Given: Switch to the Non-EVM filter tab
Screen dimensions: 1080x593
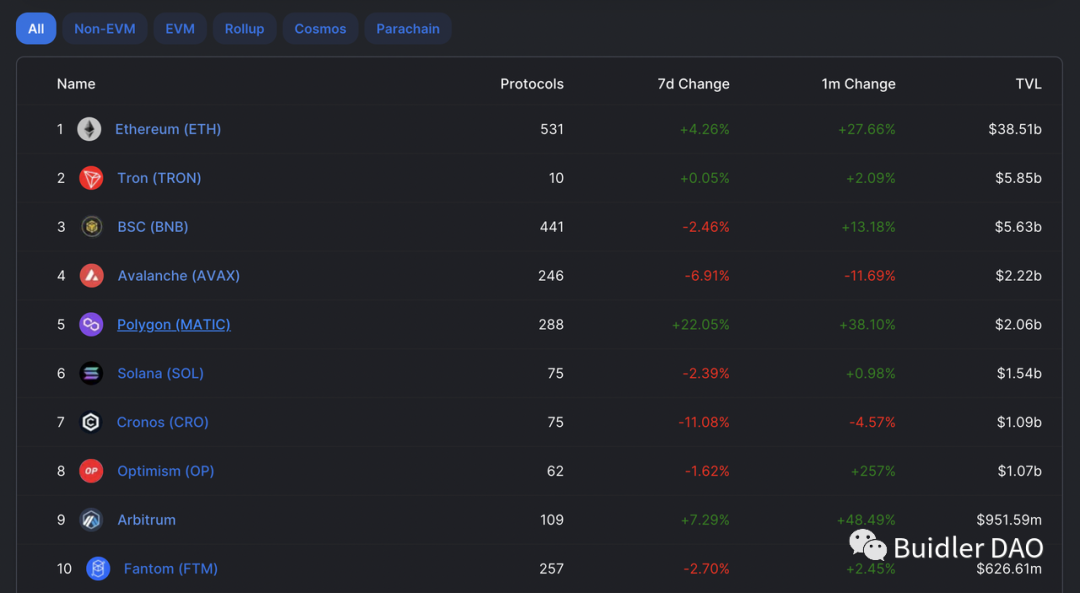Looking at the screenshot, I should point(105,29).
